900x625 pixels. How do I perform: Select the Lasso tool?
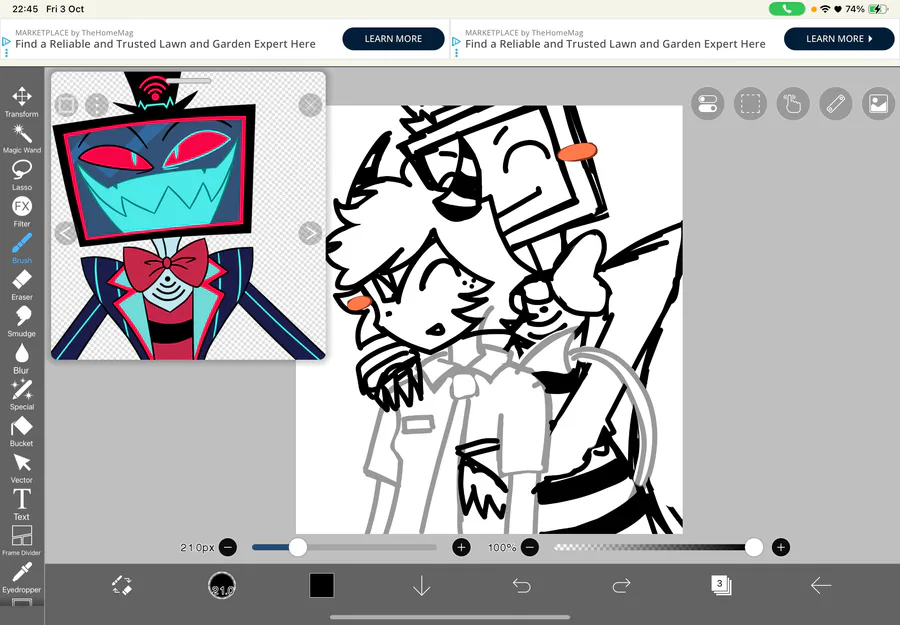point(22,176)
